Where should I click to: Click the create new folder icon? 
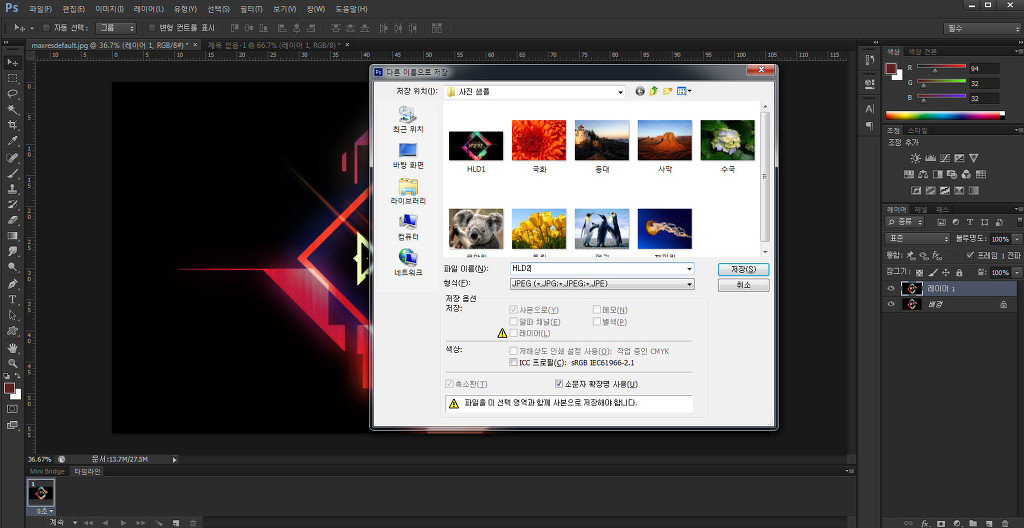pyautogui.click(x=667, y=91)
